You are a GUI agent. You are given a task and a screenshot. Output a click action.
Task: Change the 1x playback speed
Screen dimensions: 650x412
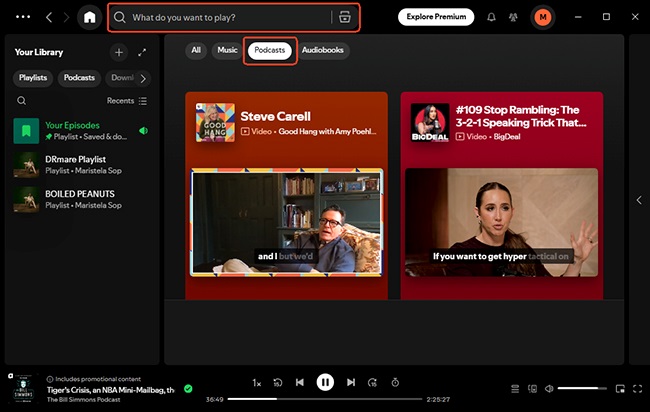[257, 383]
